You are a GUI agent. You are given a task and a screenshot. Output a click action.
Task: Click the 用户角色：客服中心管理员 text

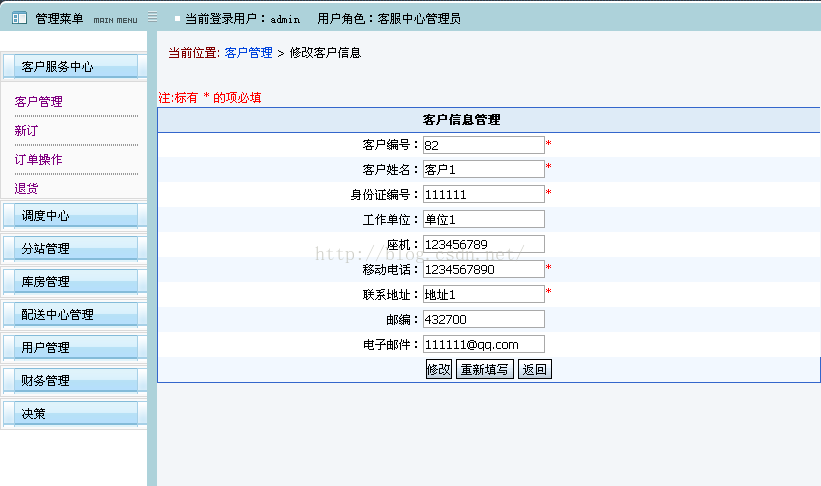[389, 19]
